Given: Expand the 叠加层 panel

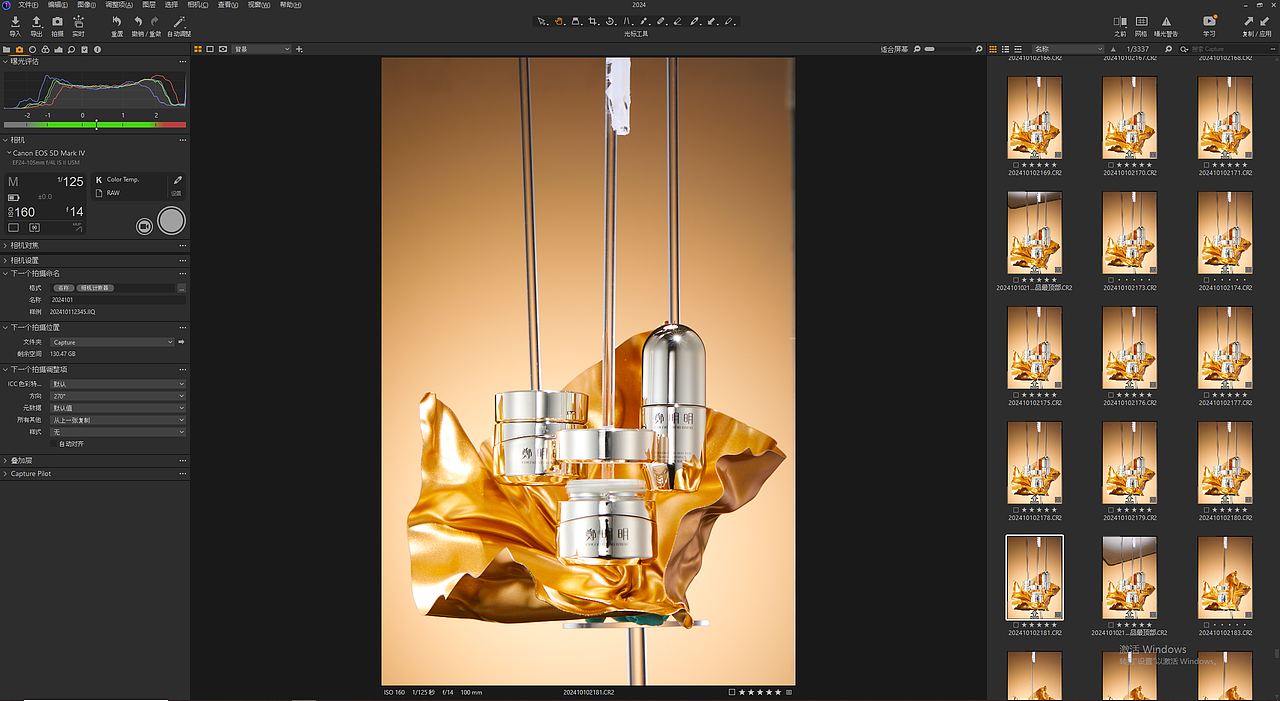Looking at the screenshot, I should [x=5, y=461].
